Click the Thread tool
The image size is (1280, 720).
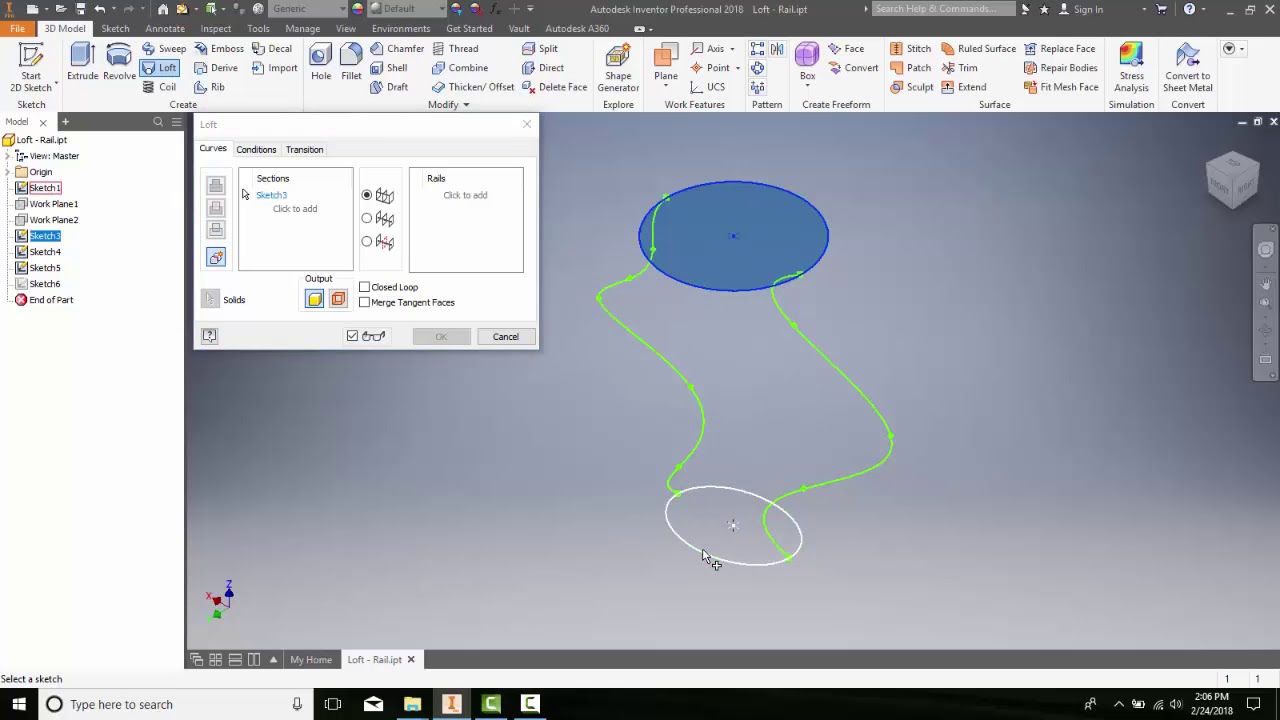tap(455, 48)
